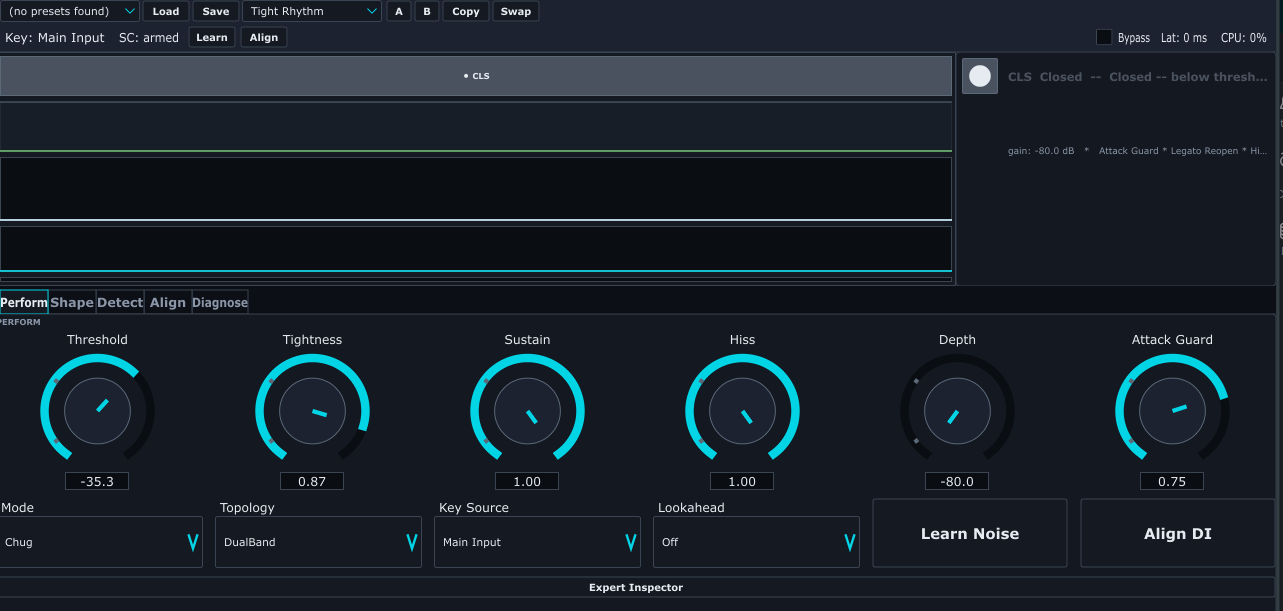The width and height of the screenshot is (1283, 611).
Task: Click the Learn Noise button
Action: 970,533
